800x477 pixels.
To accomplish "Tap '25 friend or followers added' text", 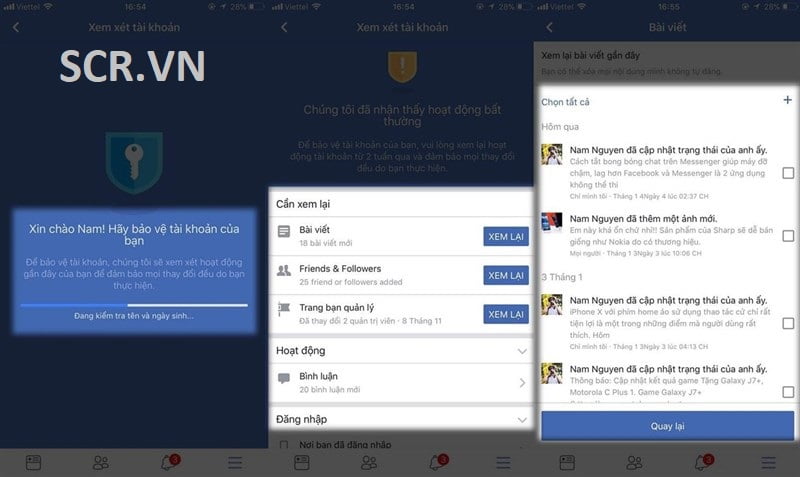I will tap(351, 282).
